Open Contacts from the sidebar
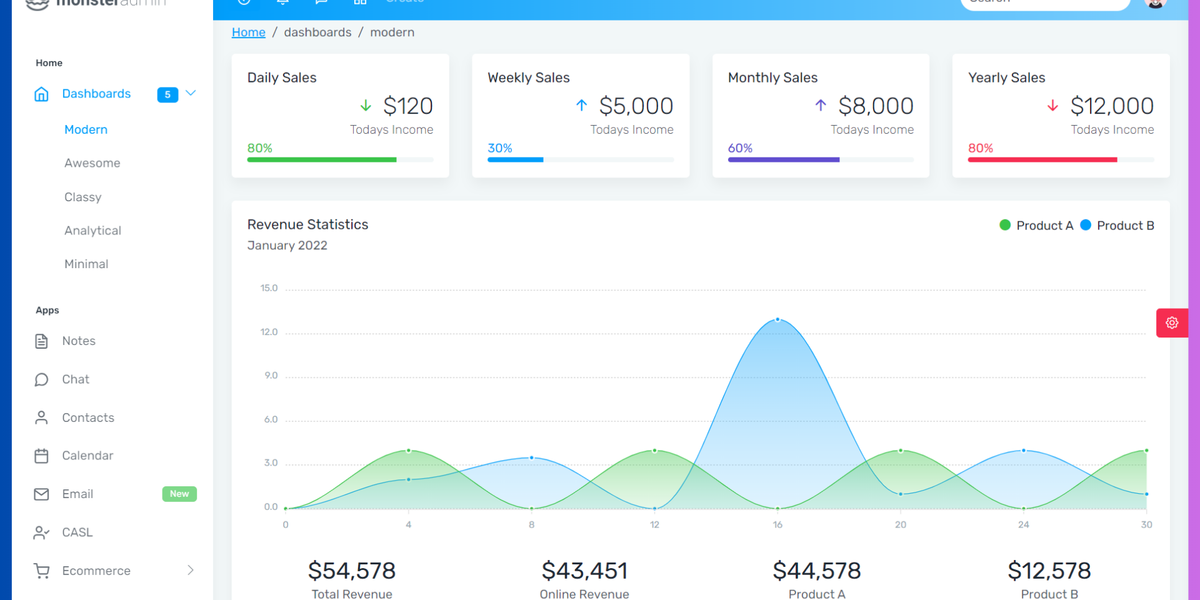This screenshot has width=1200, height=600. click(x=88, y=417)
